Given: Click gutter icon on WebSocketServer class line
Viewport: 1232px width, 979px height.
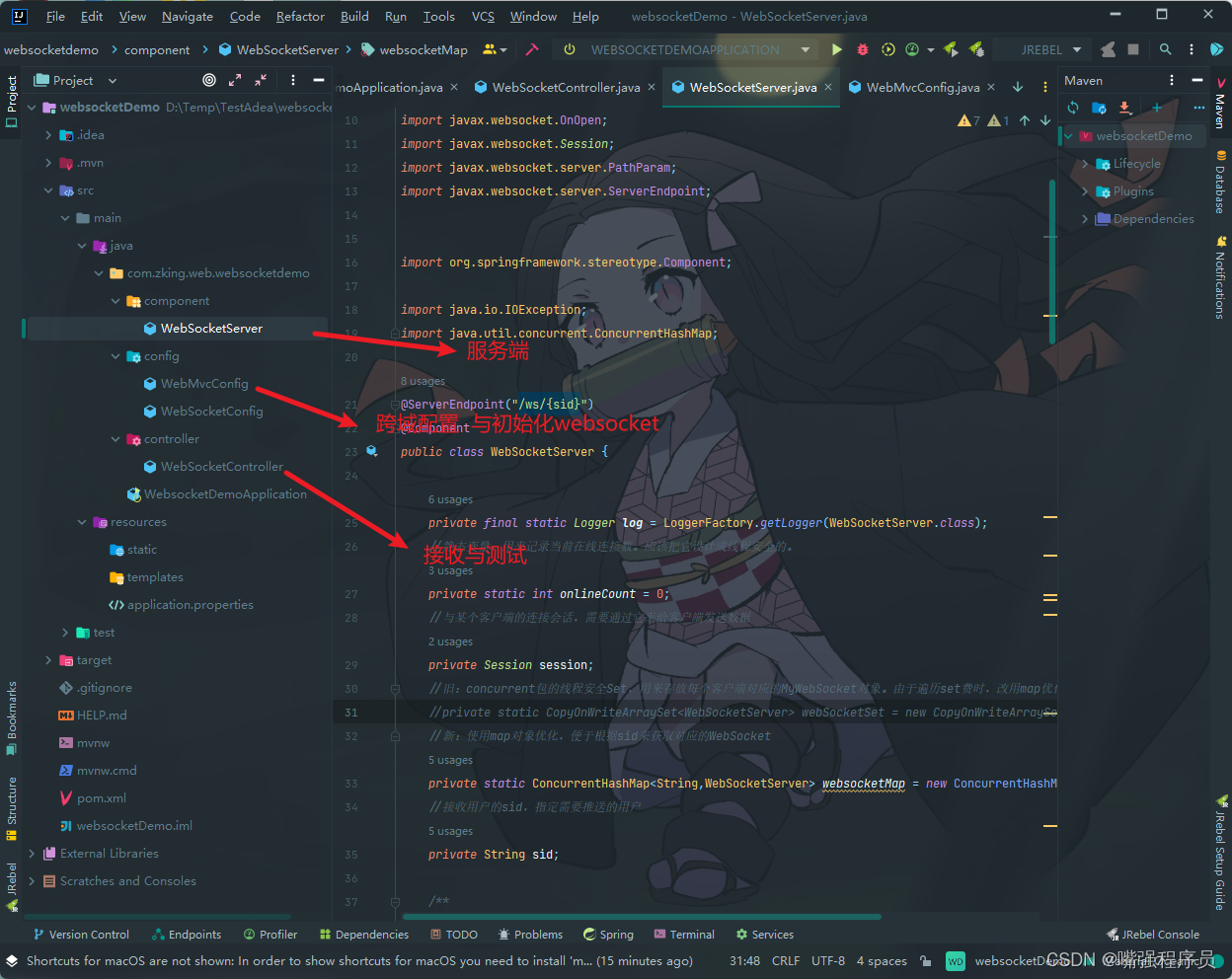Looking at the screenshot, I should (372, 451).
